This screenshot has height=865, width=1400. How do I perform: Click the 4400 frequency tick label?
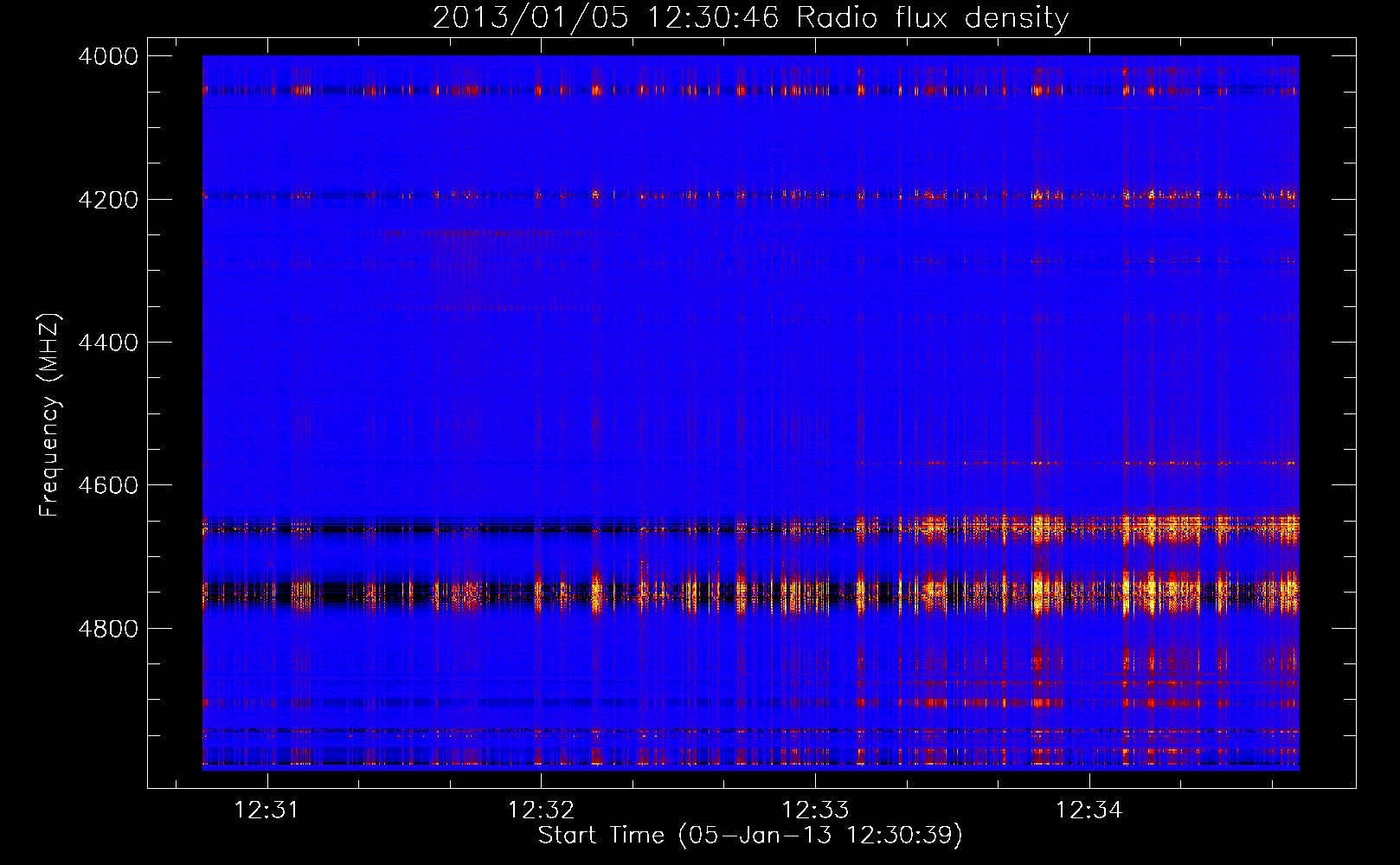point(108,343)
